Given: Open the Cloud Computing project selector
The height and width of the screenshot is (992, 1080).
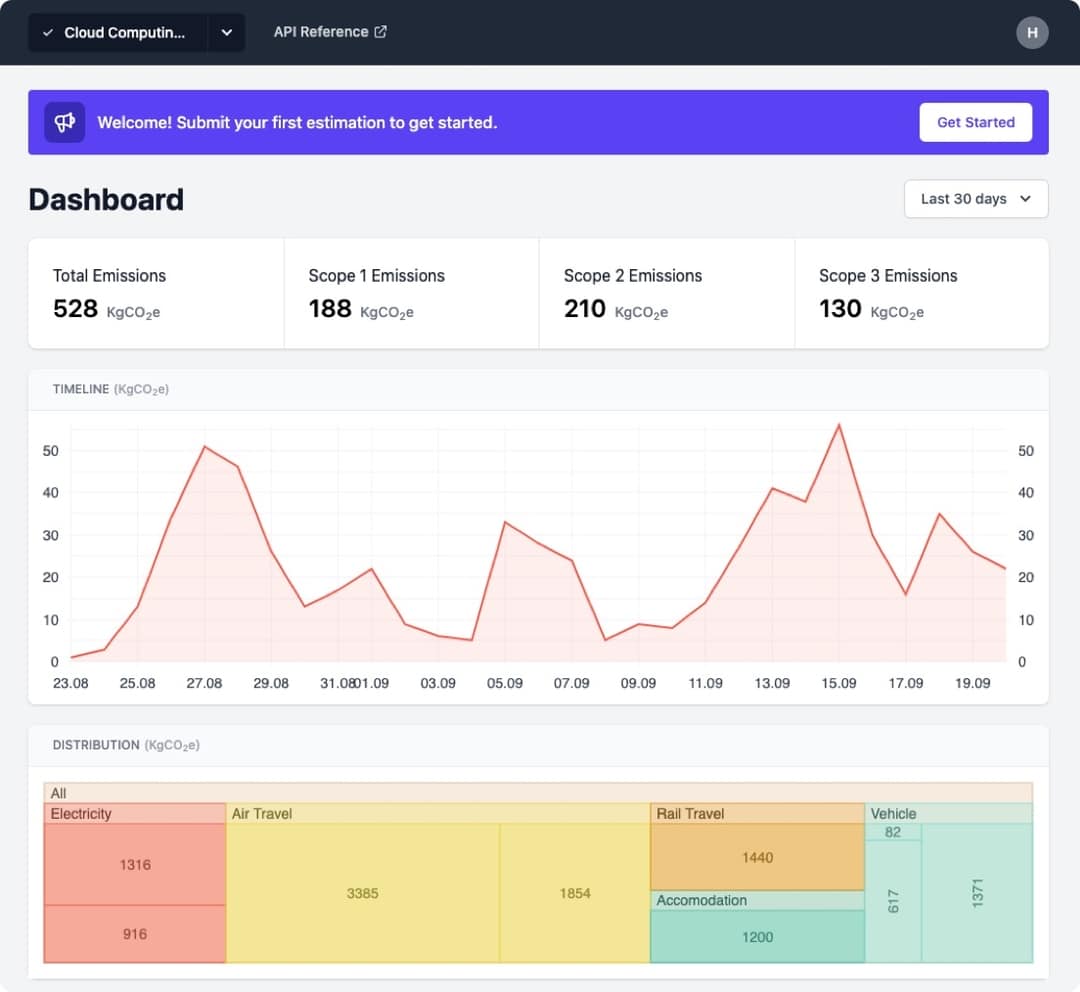Looking at the screenshot, I should [118, 32].
